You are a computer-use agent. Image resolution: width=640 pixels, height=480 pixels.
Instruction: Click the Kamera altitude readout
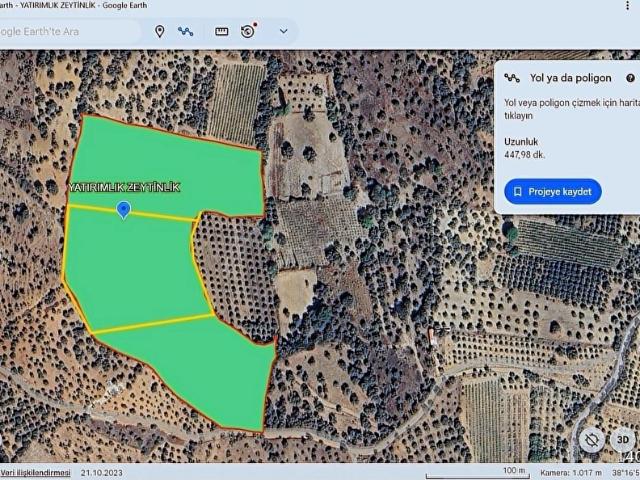(x=572, y=471)
